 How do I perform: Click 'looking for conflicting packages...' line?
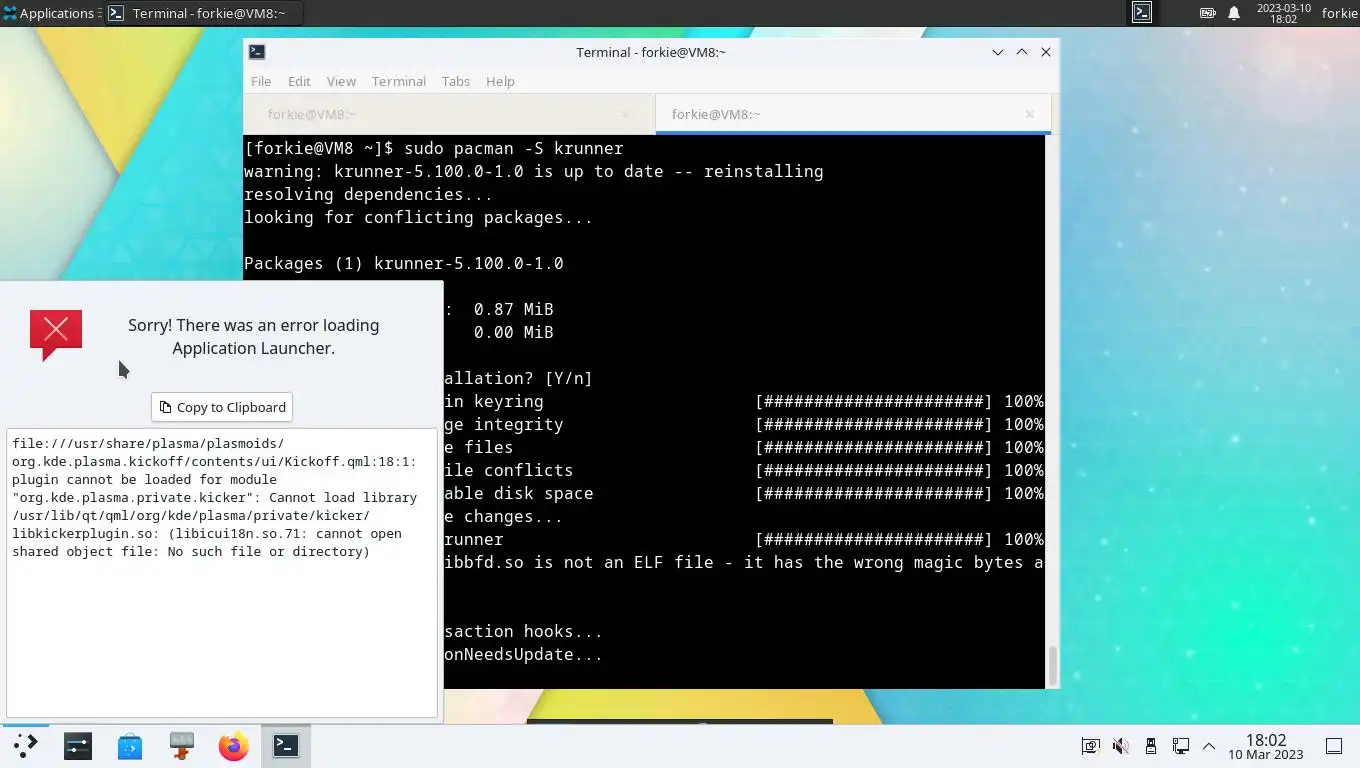419,217
